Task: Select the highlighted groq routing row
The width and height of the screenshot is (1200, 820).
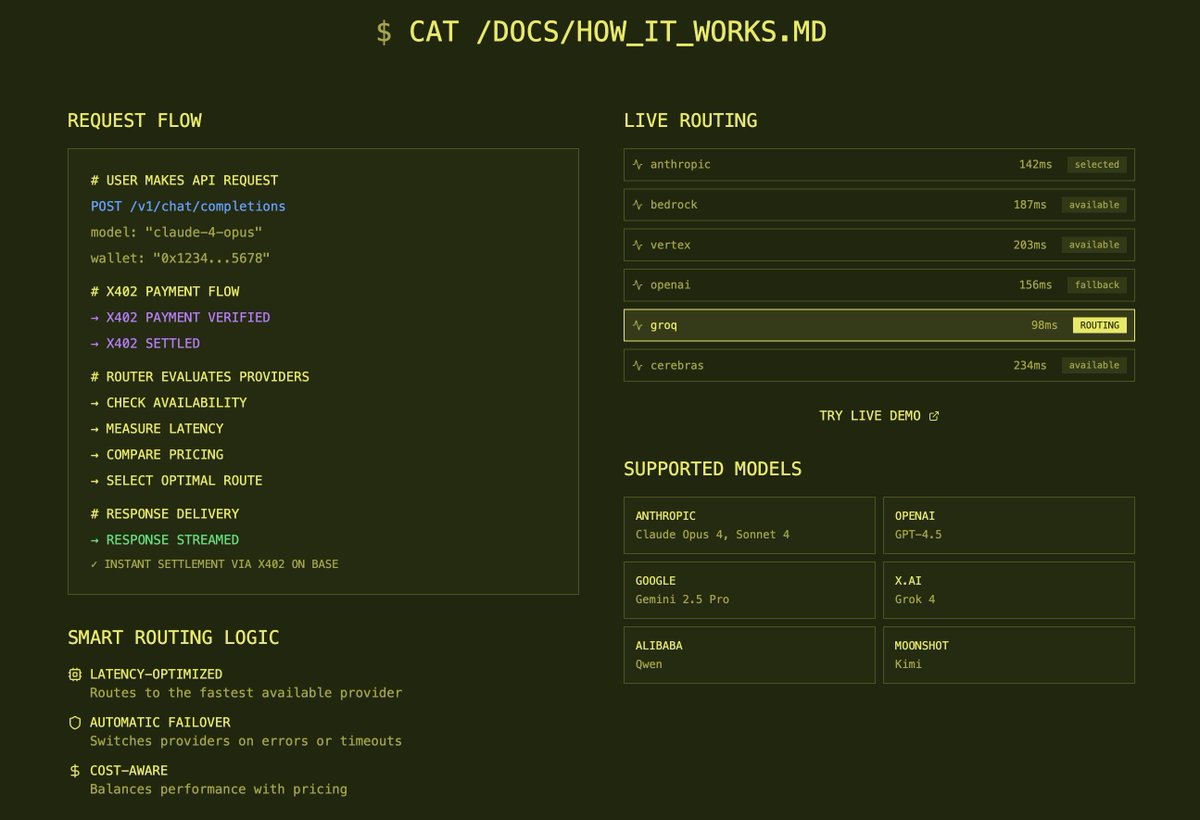Action: 879,325
